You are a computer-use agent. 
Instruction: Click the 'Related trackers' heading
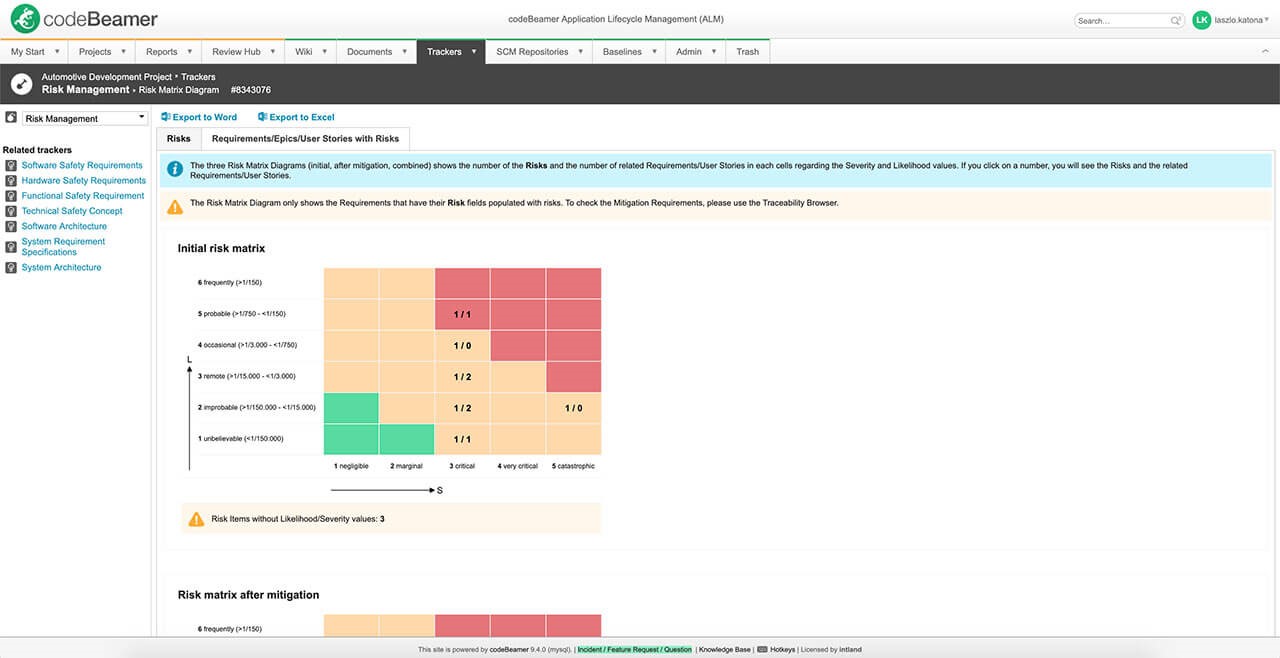click(37, 150)
